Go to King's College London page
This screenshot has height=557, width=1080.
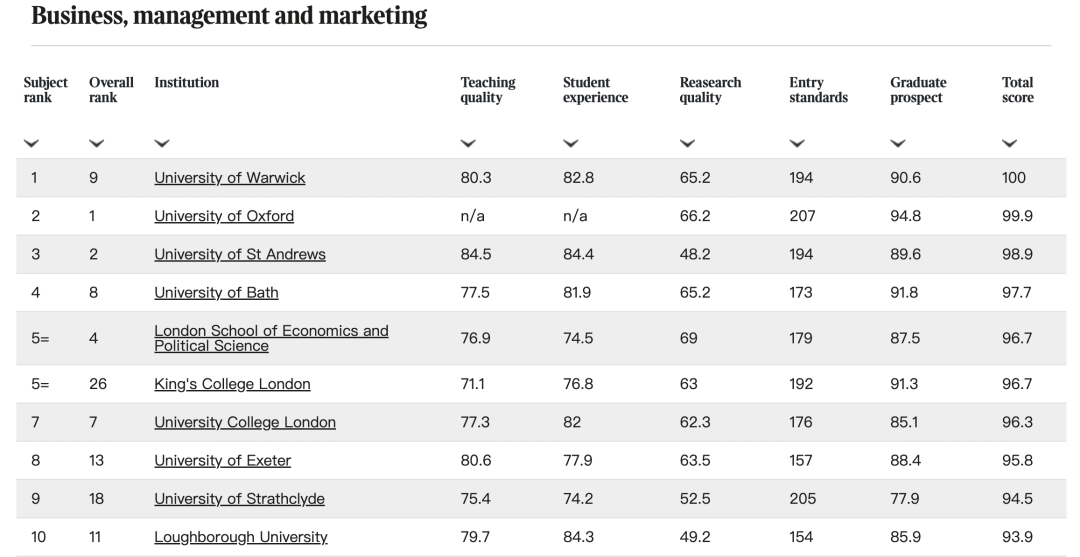pos(232,384)
